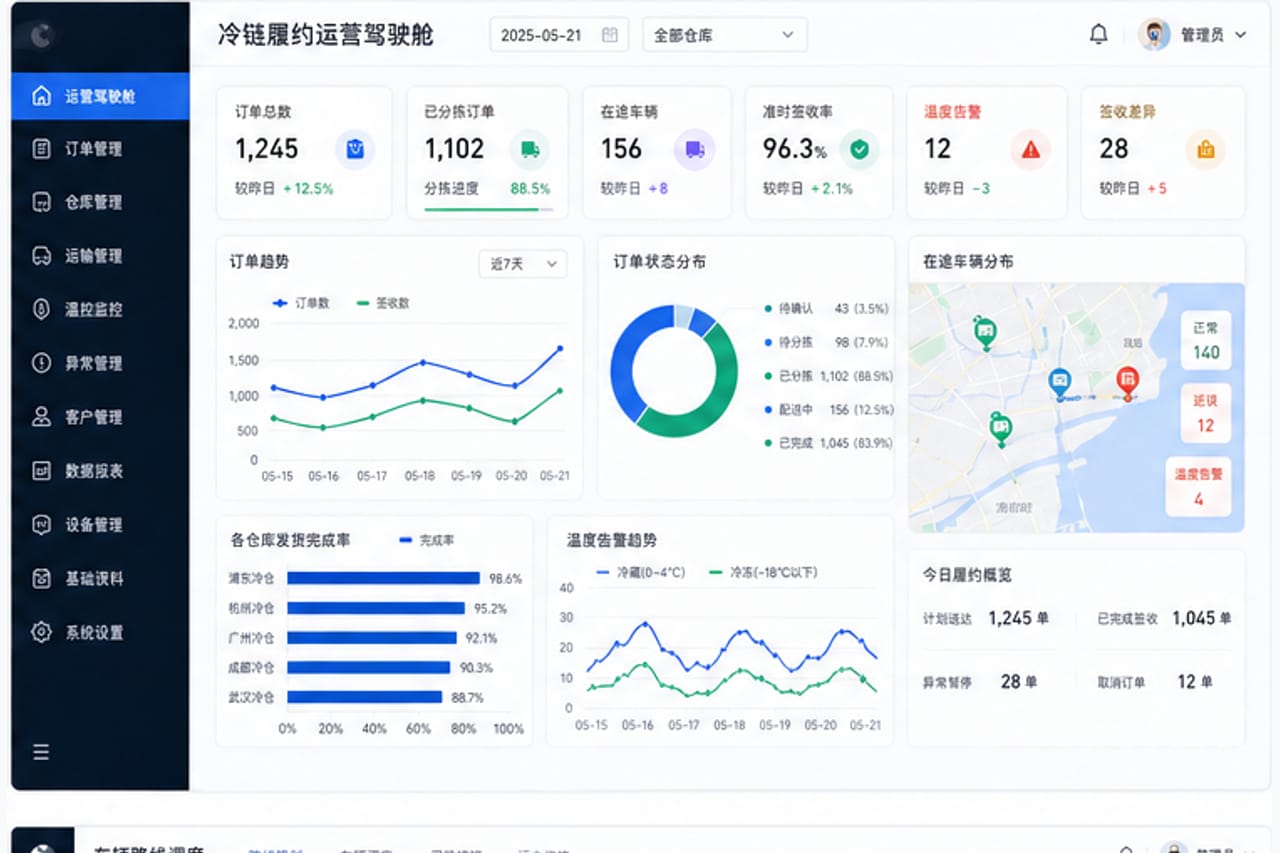Click the 签收差异 card title
Viewport: 1280px width, 853px height.
coord(1128,112)
